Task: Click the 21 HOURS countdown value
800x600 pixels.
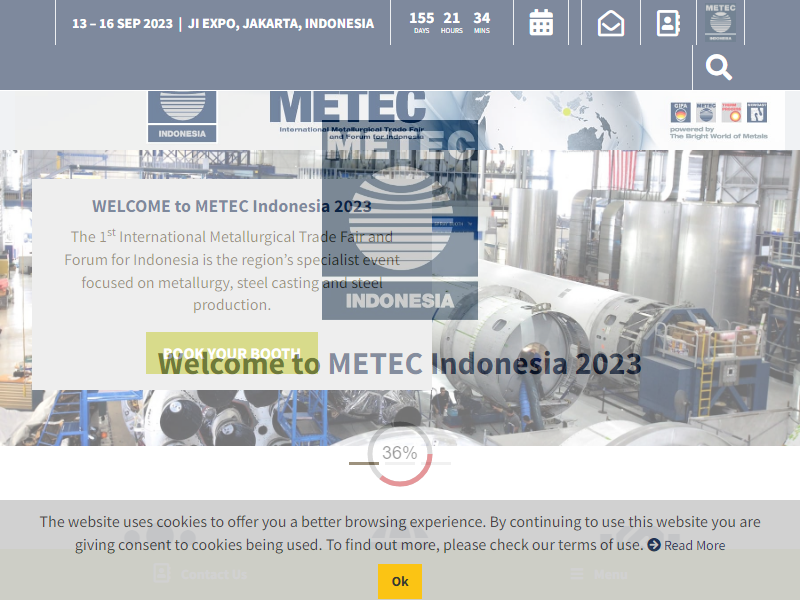Action: [452, 22]
